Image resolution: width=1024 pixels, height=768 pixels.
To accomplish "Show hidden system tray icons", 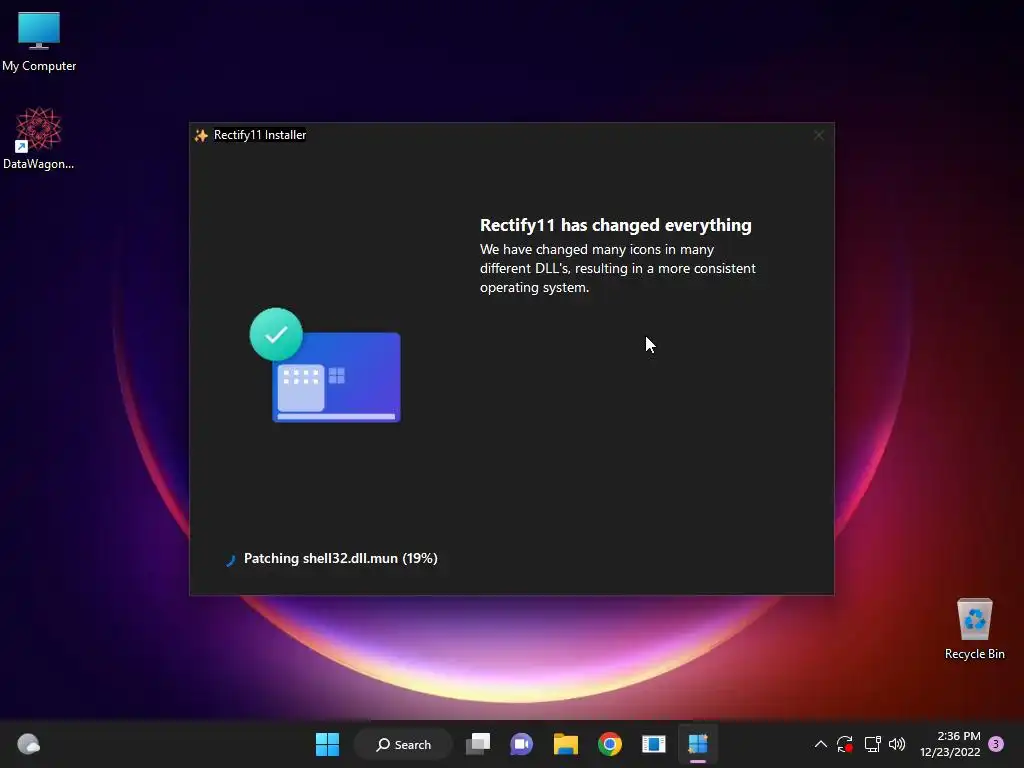I will tap(821, 744).
